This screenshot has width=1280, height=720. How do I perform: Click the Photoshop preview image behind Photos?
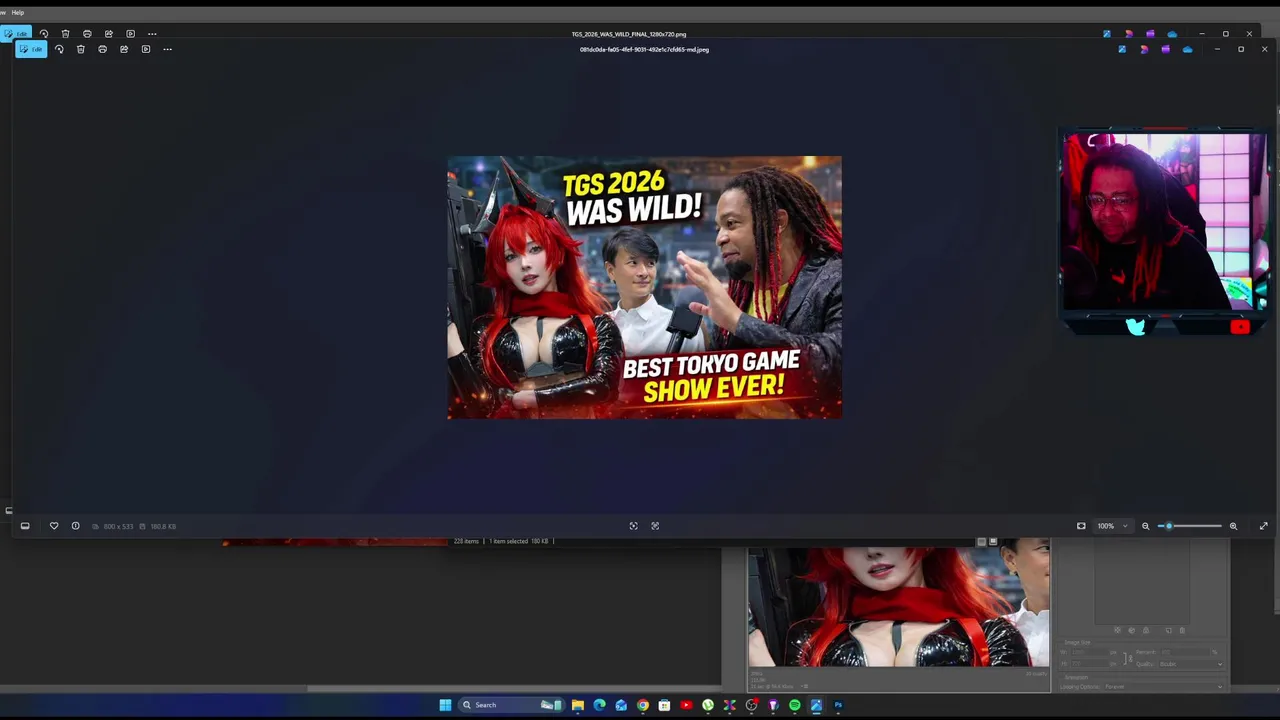tap(899, 606)
